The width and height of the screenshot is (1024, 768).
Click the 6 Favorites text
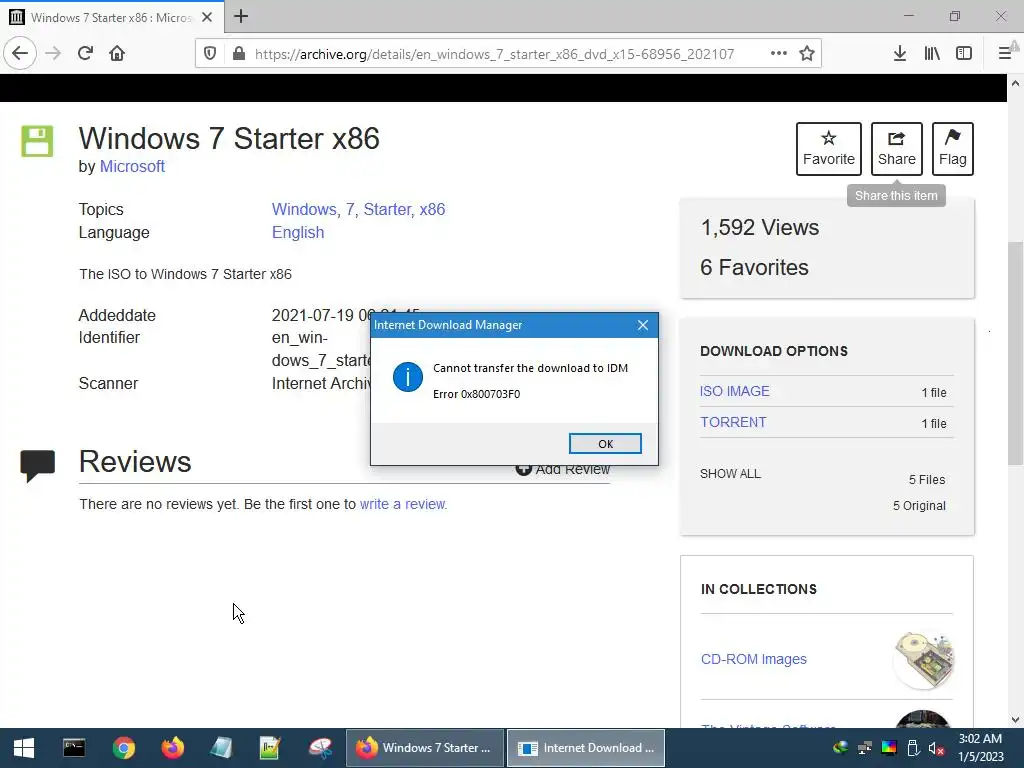(x=754, y=267)
